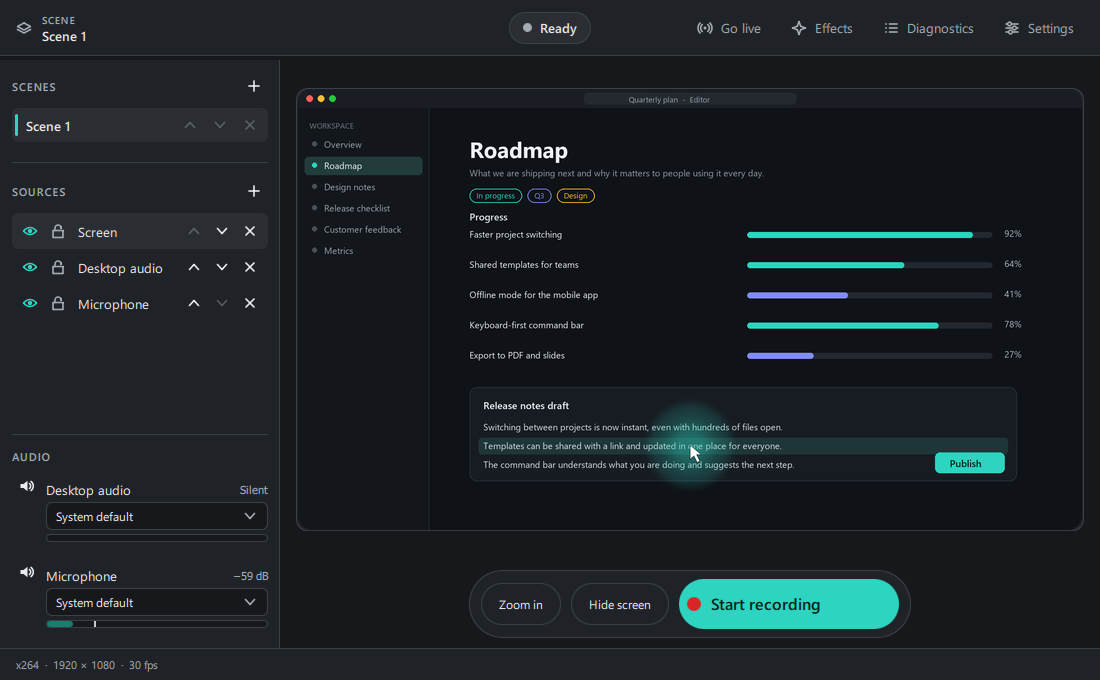The image size is (1100, 680).
Task: Move Scene 1 up
Action: tap(190, 126)
